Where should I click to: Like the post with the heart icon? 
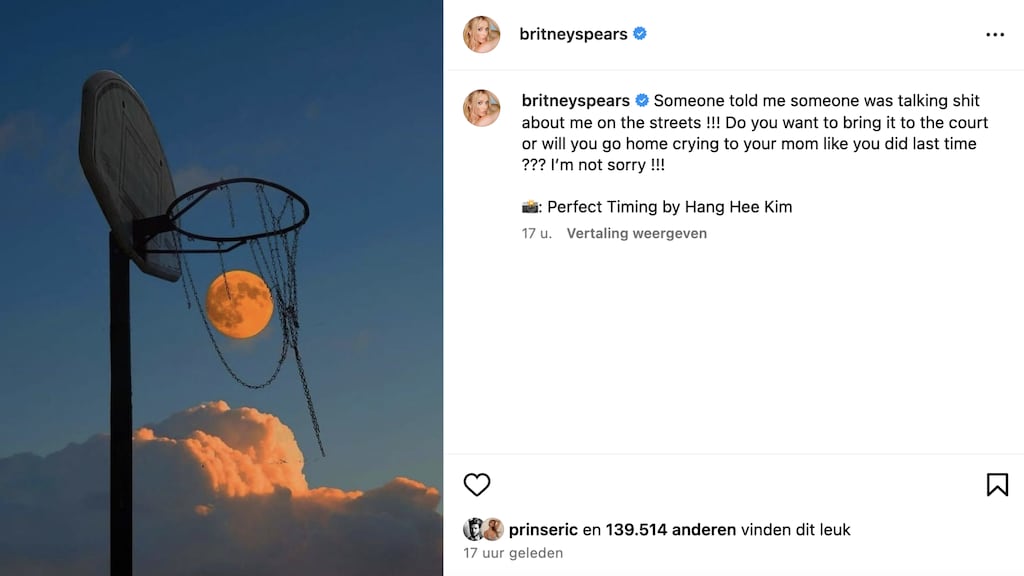coord(477,485)
